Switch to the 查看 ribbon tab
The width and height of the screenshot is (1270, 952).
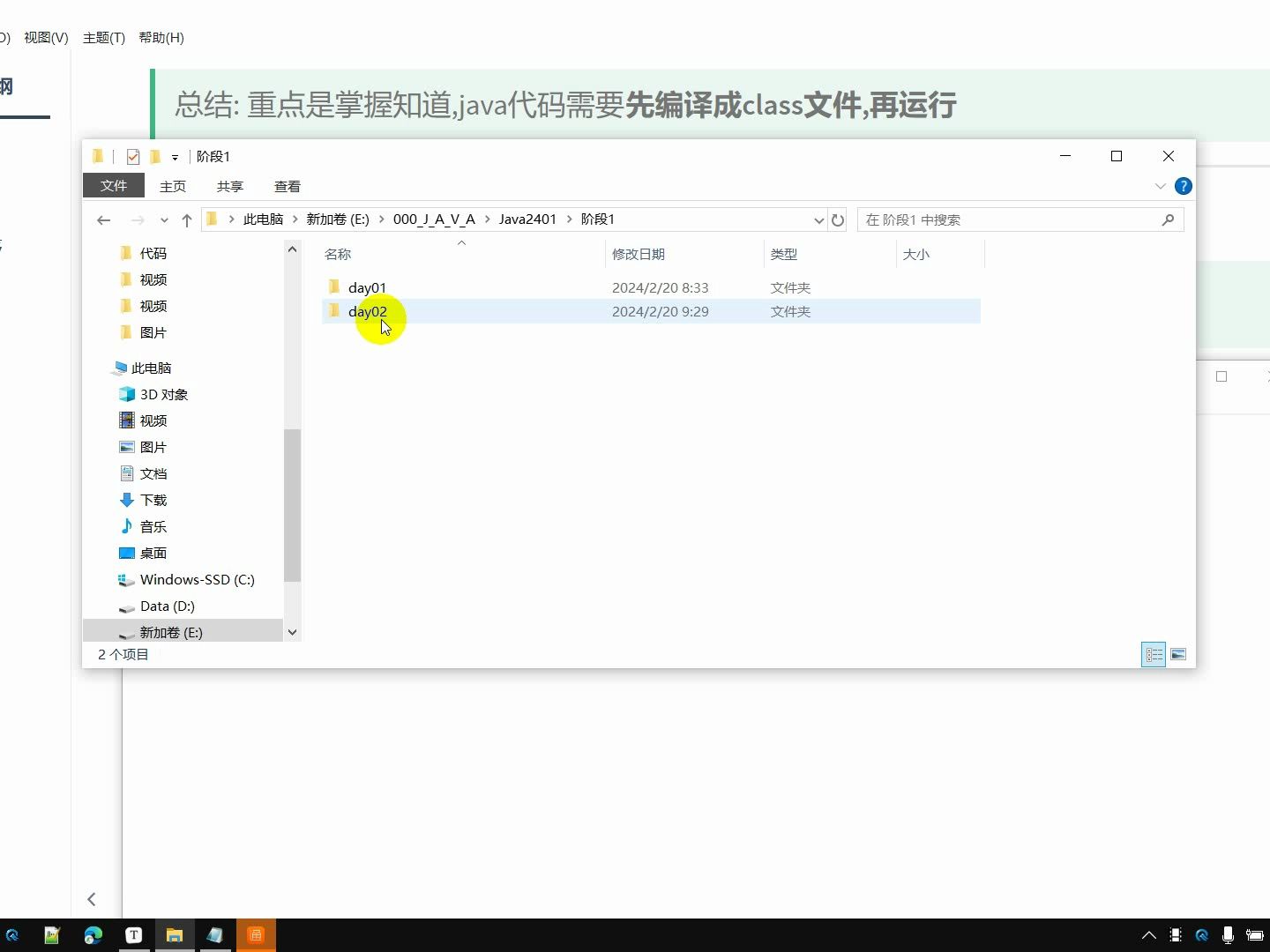point(288,186)
